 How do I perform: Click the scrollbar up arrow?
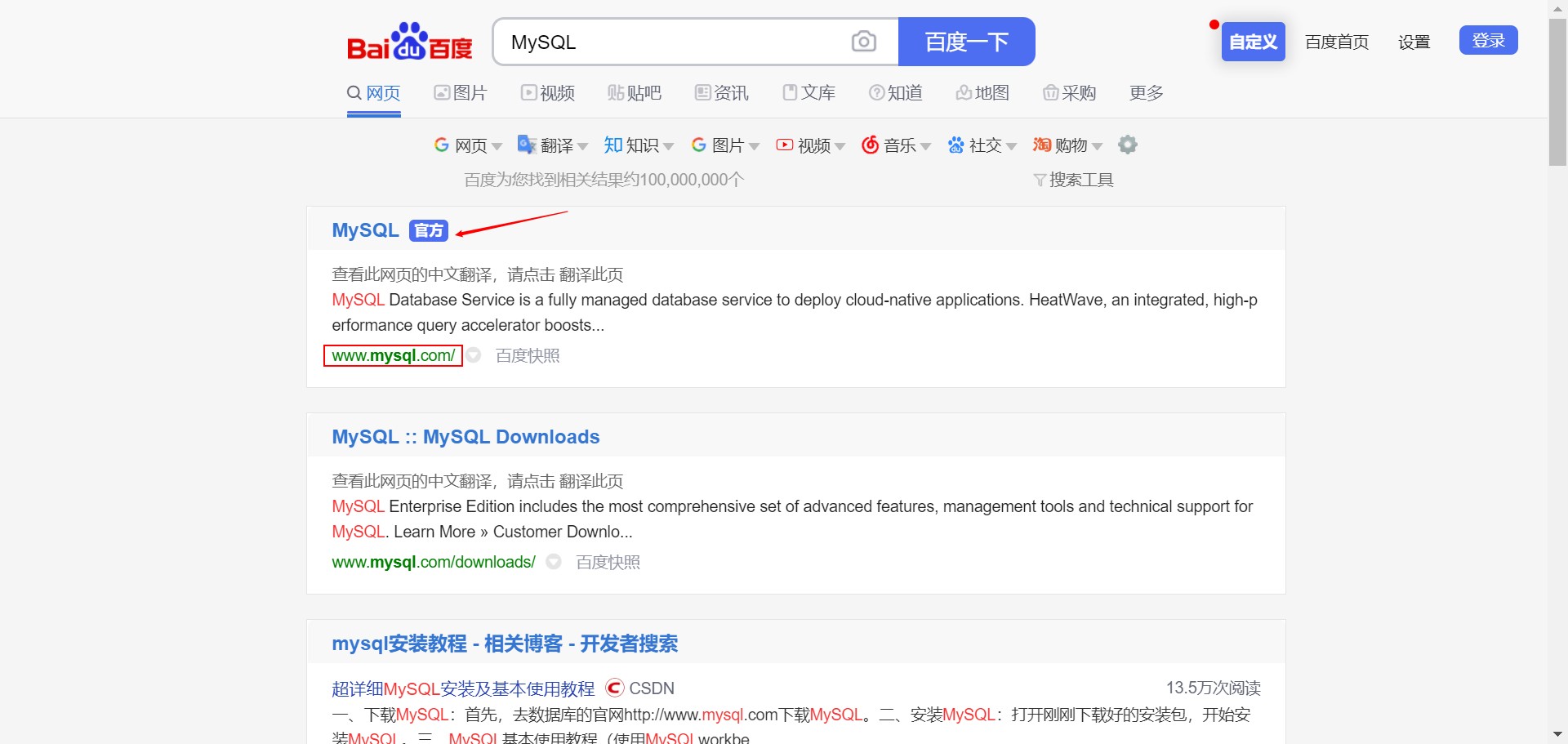tap(1557, 8)
